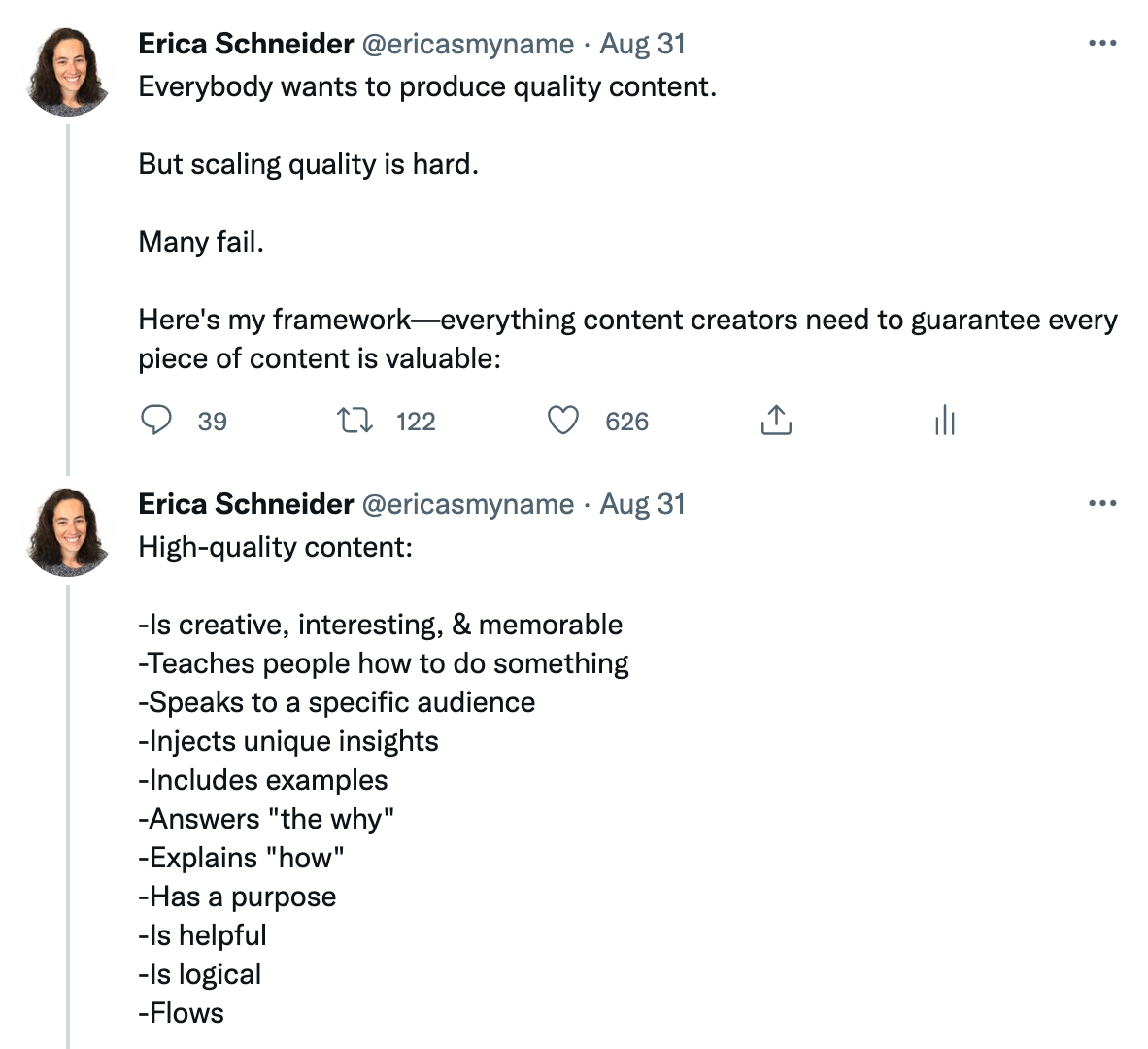Open Erica Schneider's name on the first tweet

pyautogui.click(x=246, y=44)
